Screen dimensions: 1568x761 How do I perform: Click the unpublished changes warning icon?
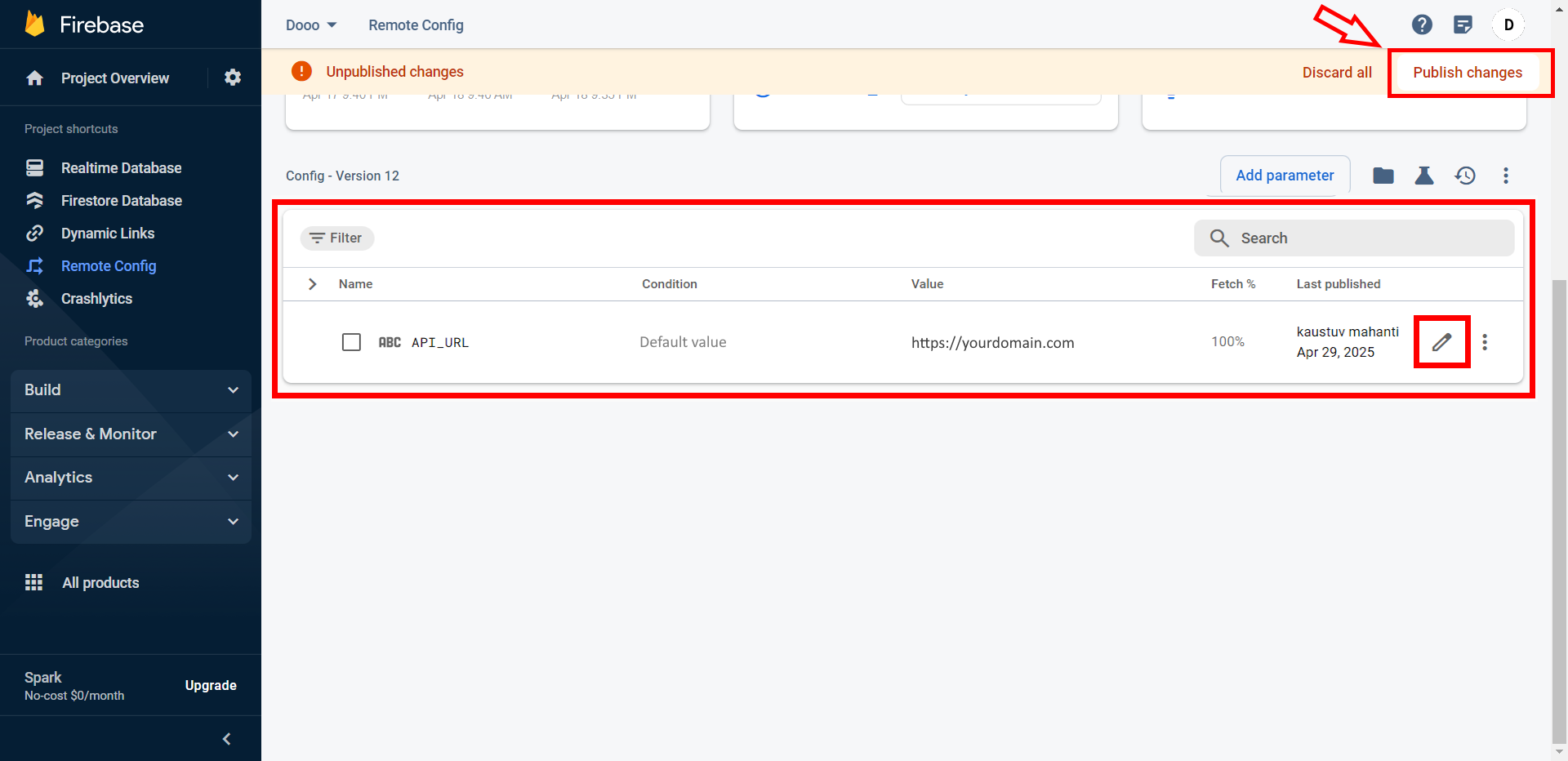coord(301,72)
